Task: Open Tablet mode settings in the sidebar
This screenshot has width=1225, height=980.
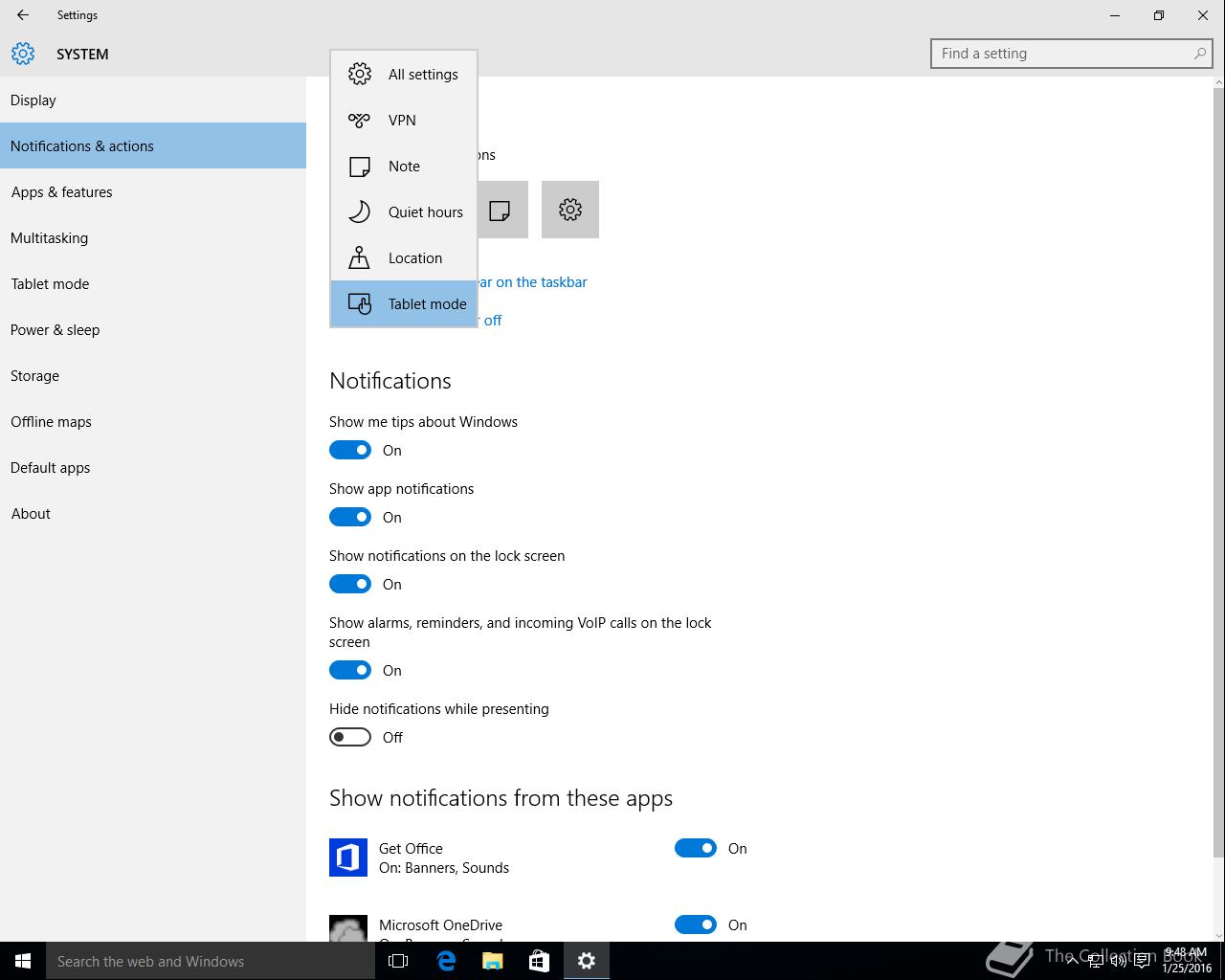Action: (x=153, y=283)
